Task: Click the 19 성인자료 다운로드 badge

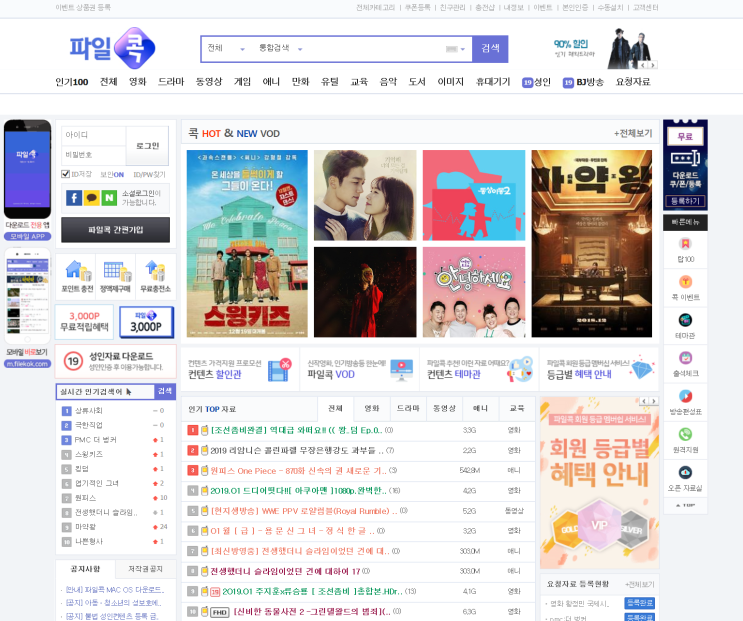Action: point(73,361)
